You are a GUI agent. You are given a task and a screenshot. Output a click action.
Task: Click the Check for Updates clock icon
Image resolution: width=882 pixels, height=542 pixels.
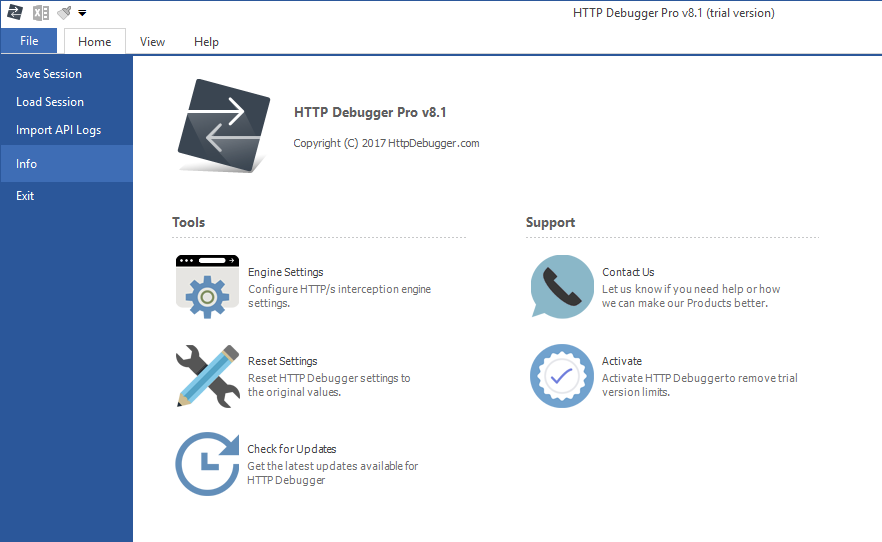click(207, 464)
